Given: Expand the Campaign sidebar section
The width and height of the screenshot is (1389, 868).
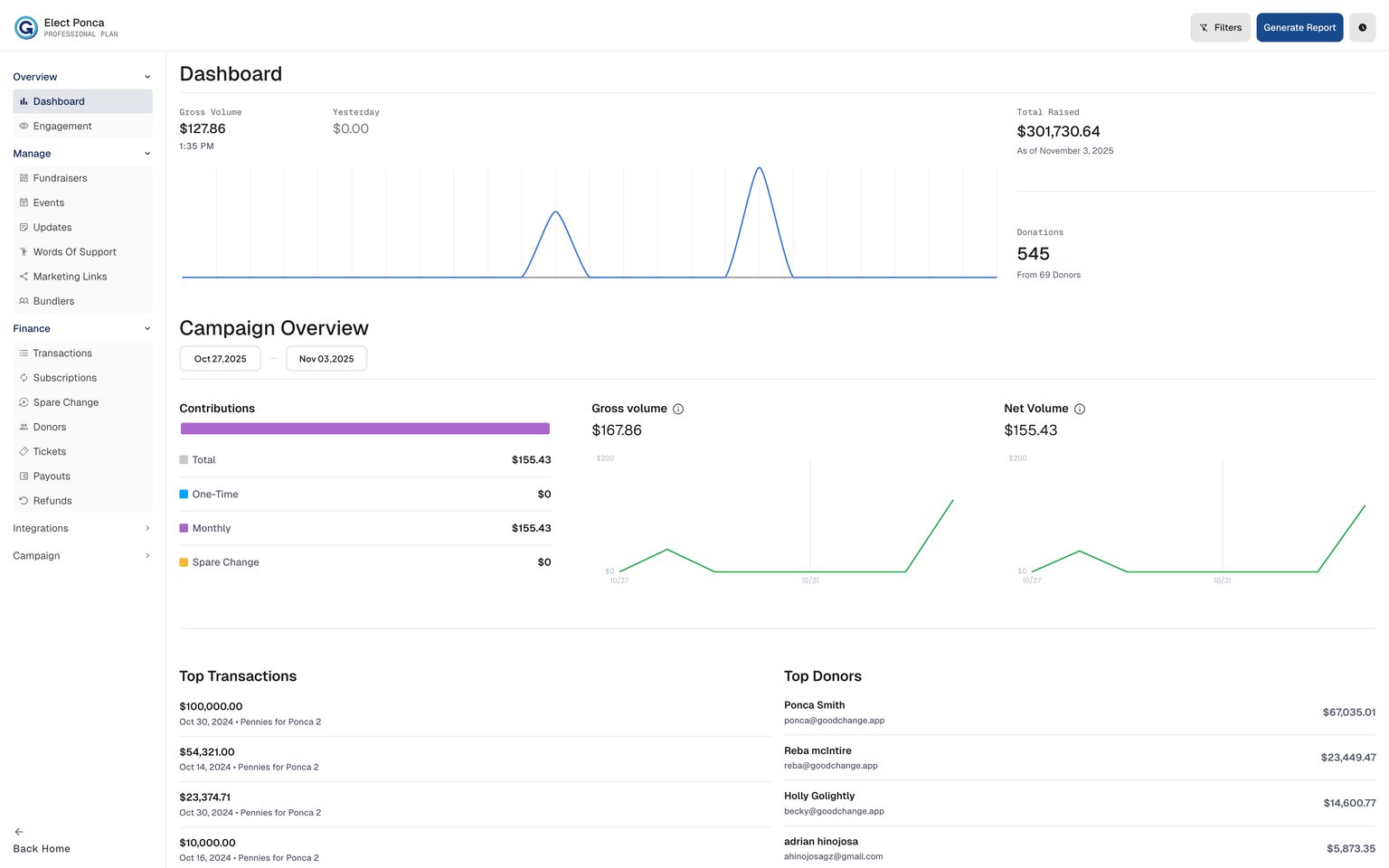Looking at the screenshot, I should tap(147, 556).
